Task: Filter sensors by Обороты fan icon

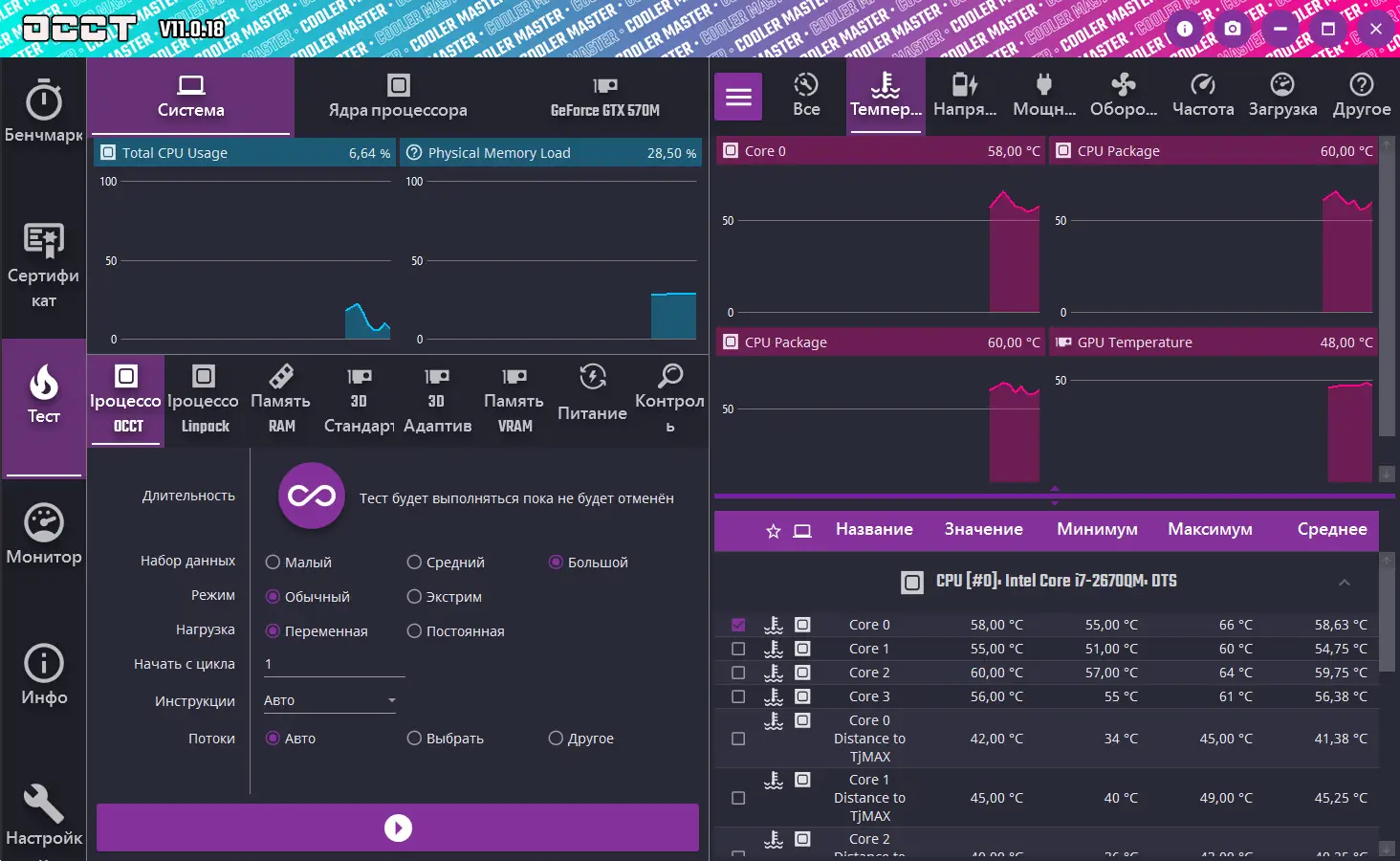Action: point(1124,96)
